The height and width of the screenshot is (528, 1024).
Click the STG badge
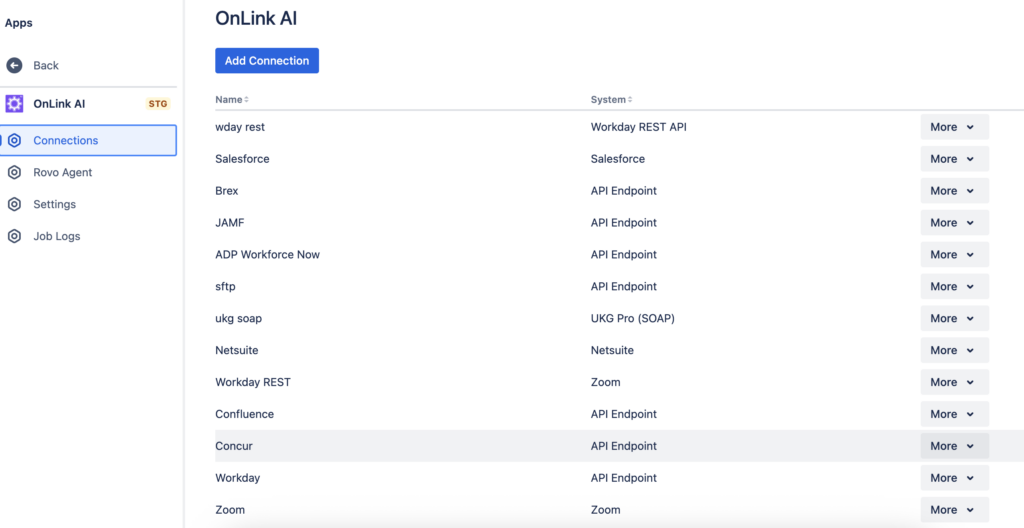point(158,104)
